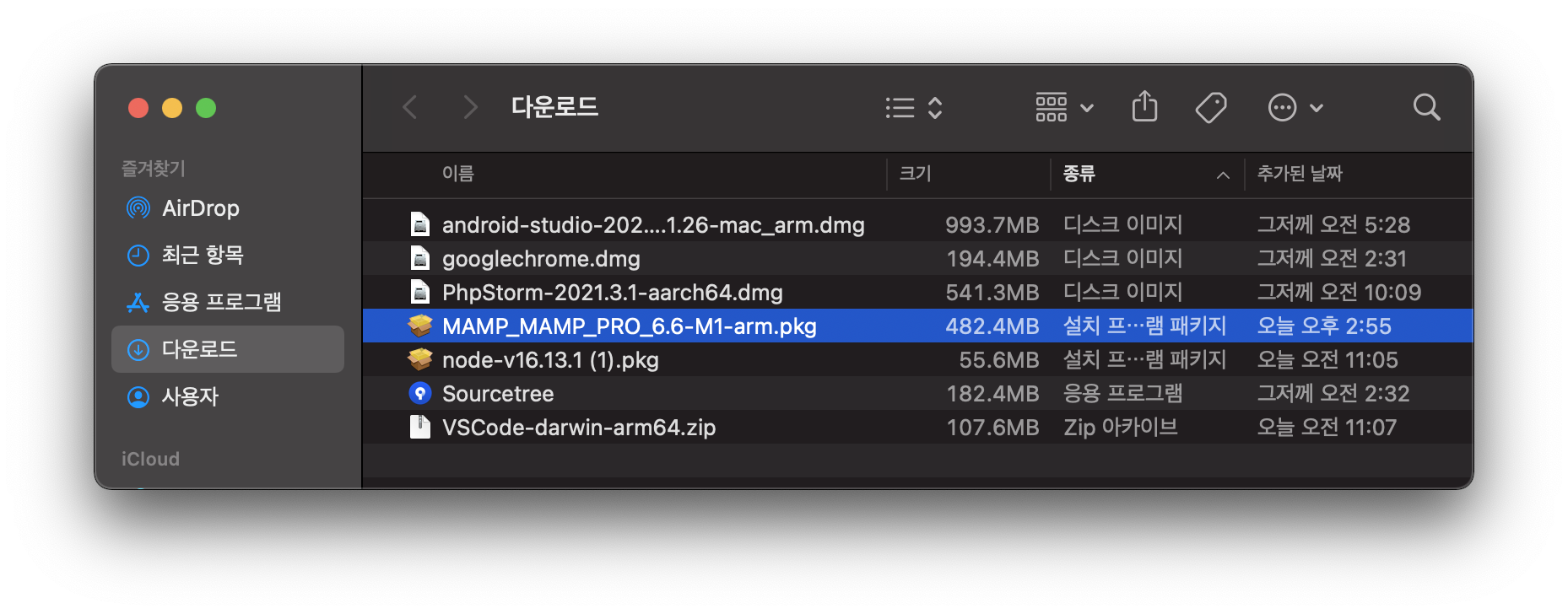The image size is (1568, 614).
Task: Click the 오늘 오후 2:55 date cell
Action: click(x=1324, y=326)
